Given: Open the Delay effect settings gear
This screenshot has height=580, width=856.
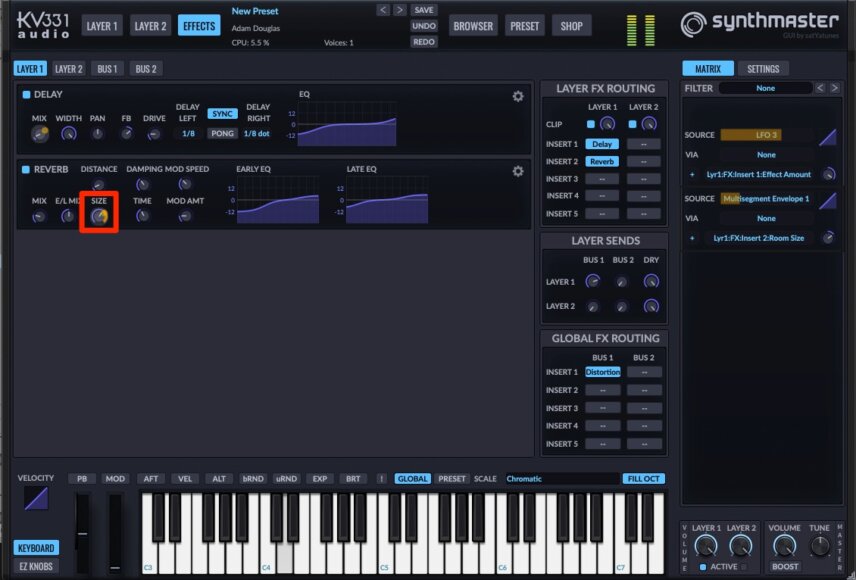Looking at the screenshot, I should pos(518,97).
